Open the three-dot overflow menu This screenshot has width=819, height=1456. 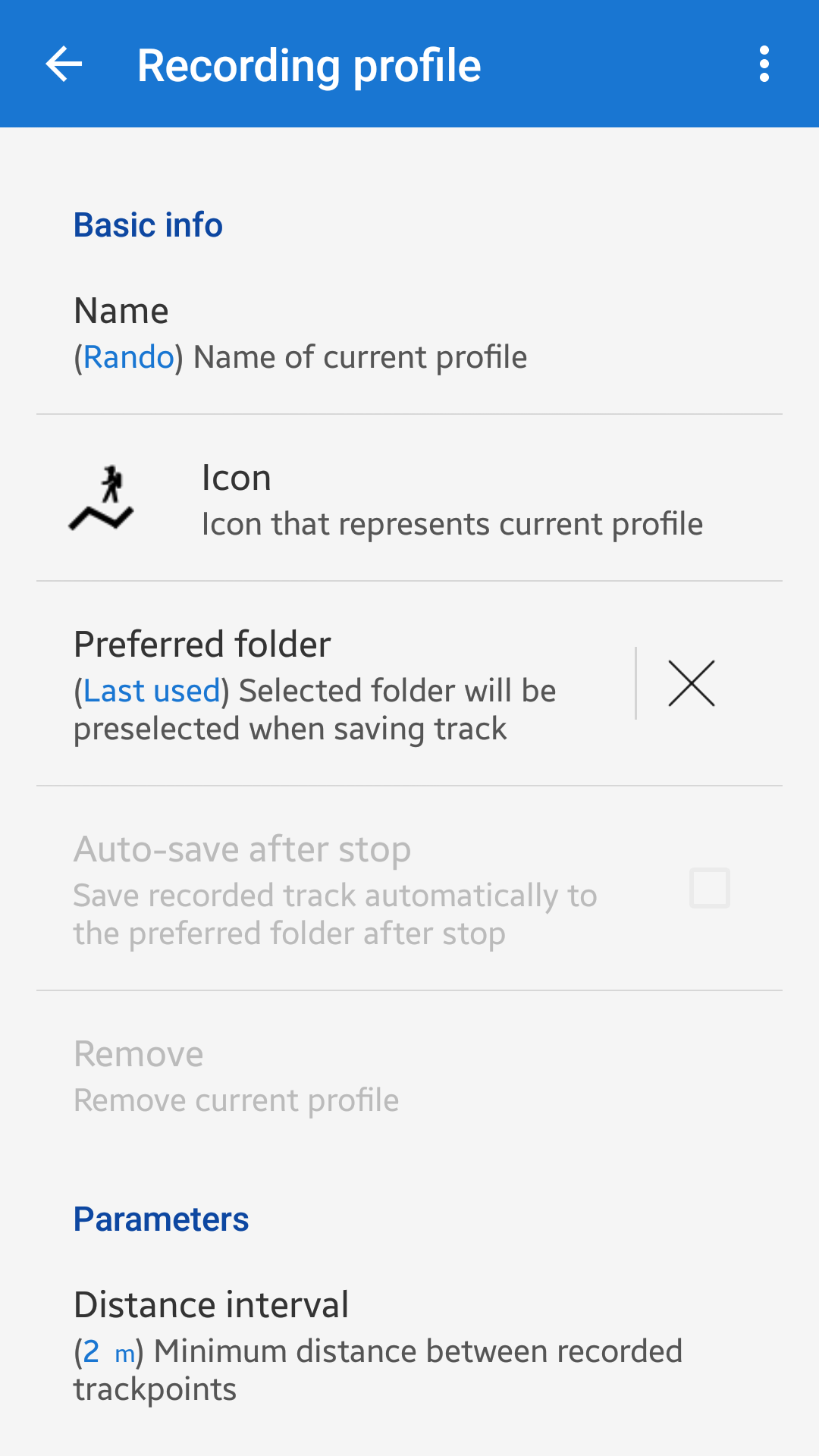pos(764,64)
